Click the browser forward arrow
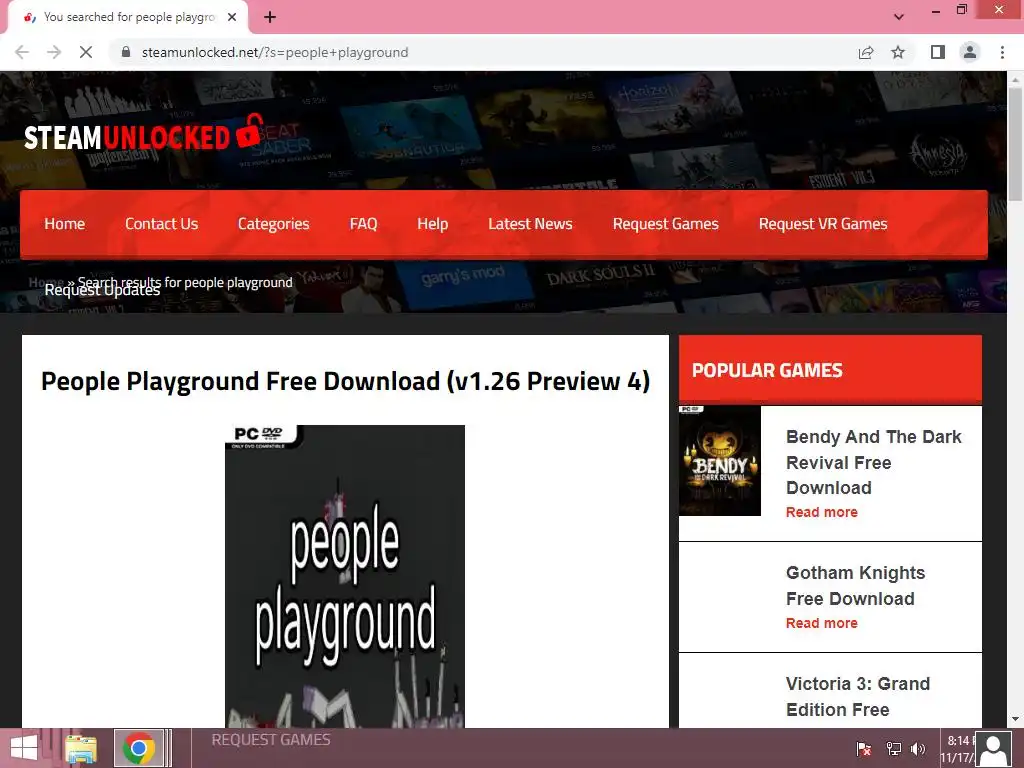The width and height of the screenshot is (1024, 768). 54,52
